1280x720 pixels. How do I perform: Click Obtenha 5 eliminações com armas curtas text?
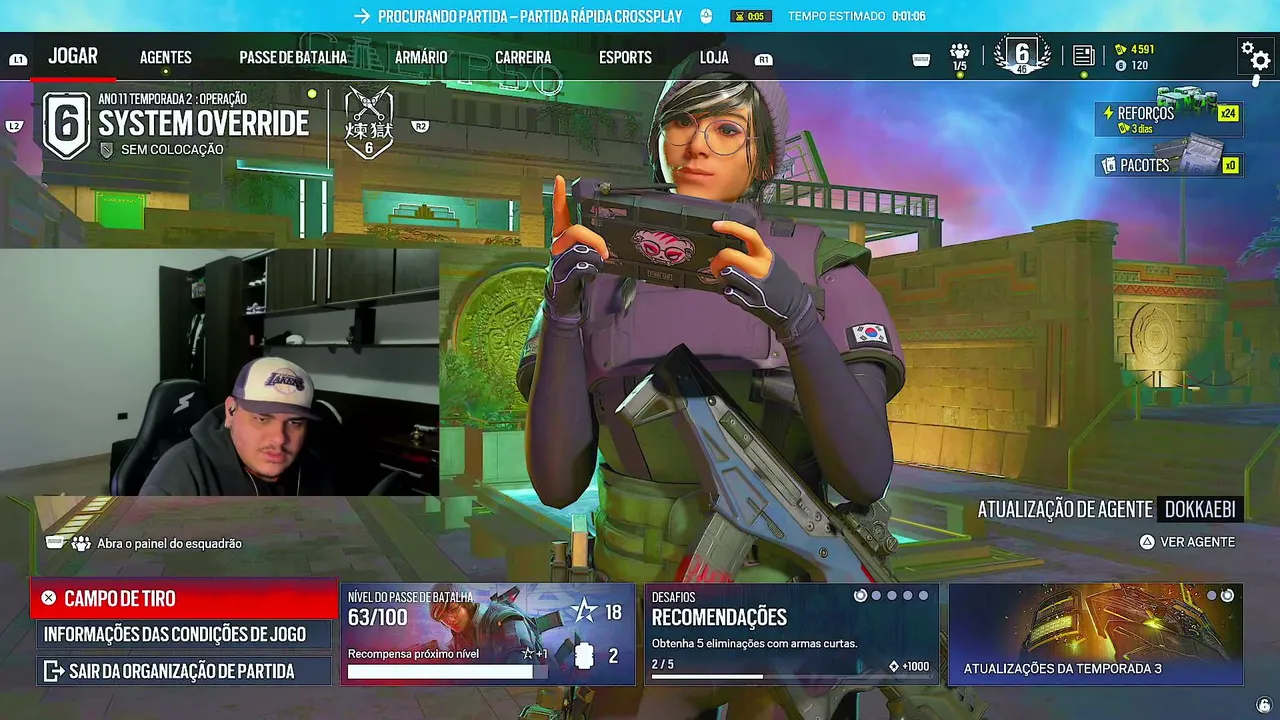tap(754, 643)
